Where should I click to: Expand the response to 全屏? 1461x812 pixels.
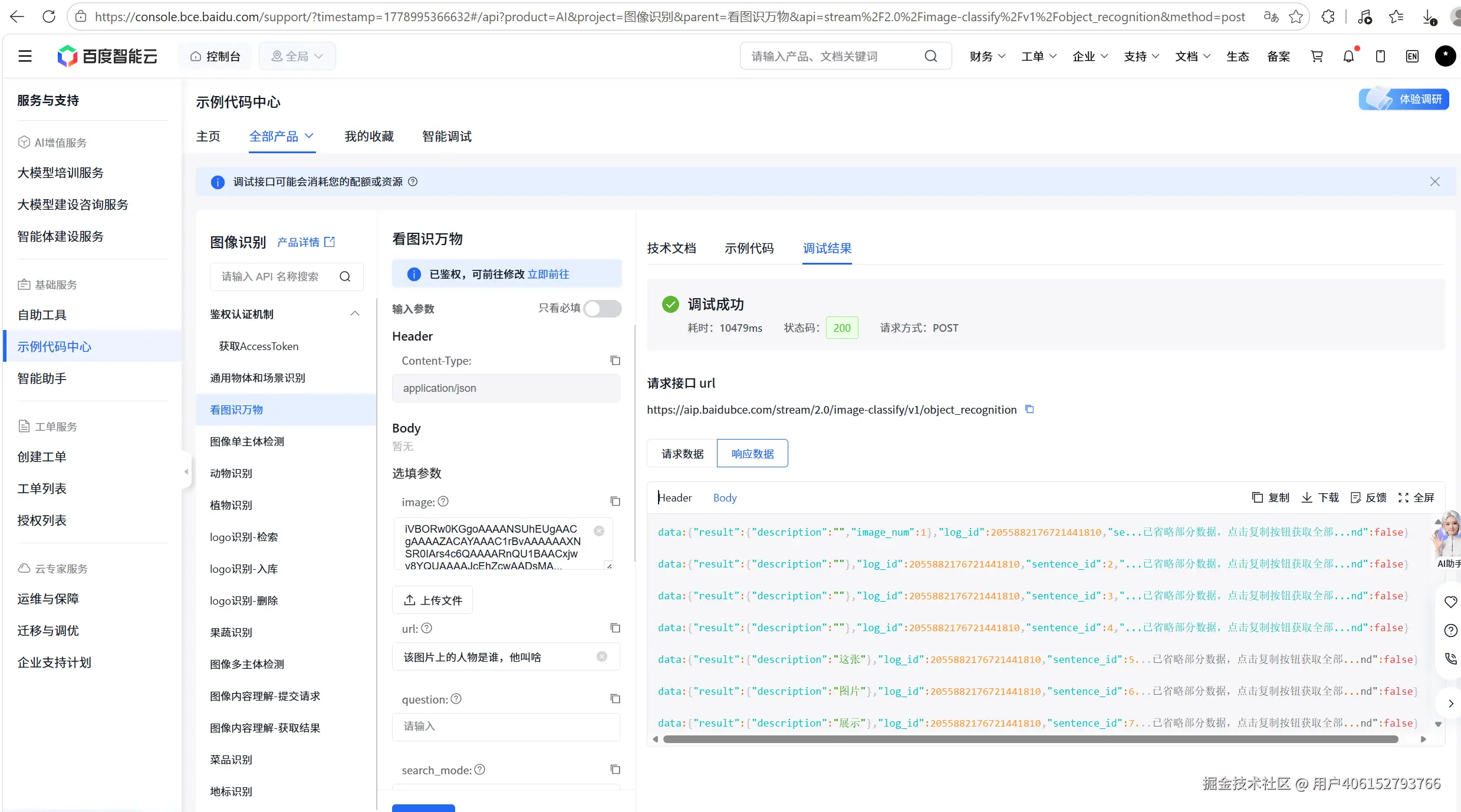1416,497
